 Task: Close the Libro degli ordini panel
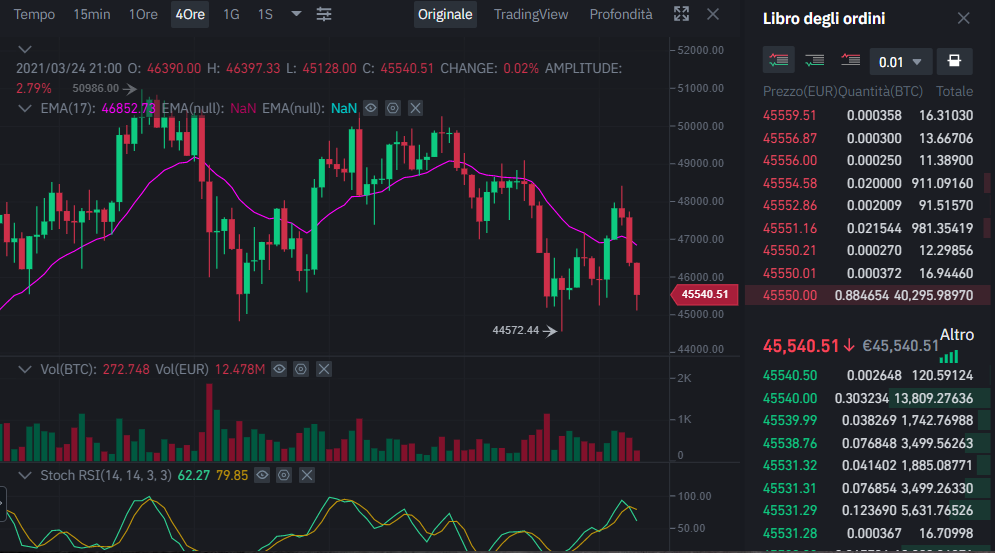point(963,18)
